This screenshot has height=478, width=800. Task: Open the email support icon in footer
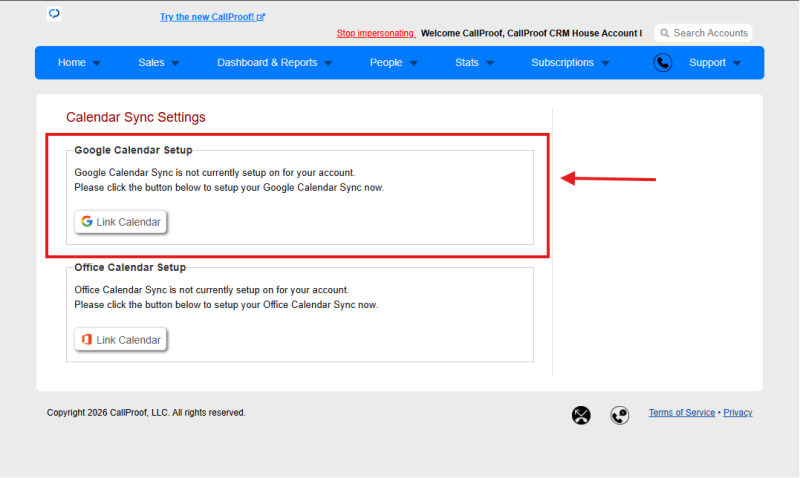pos(581,415)
